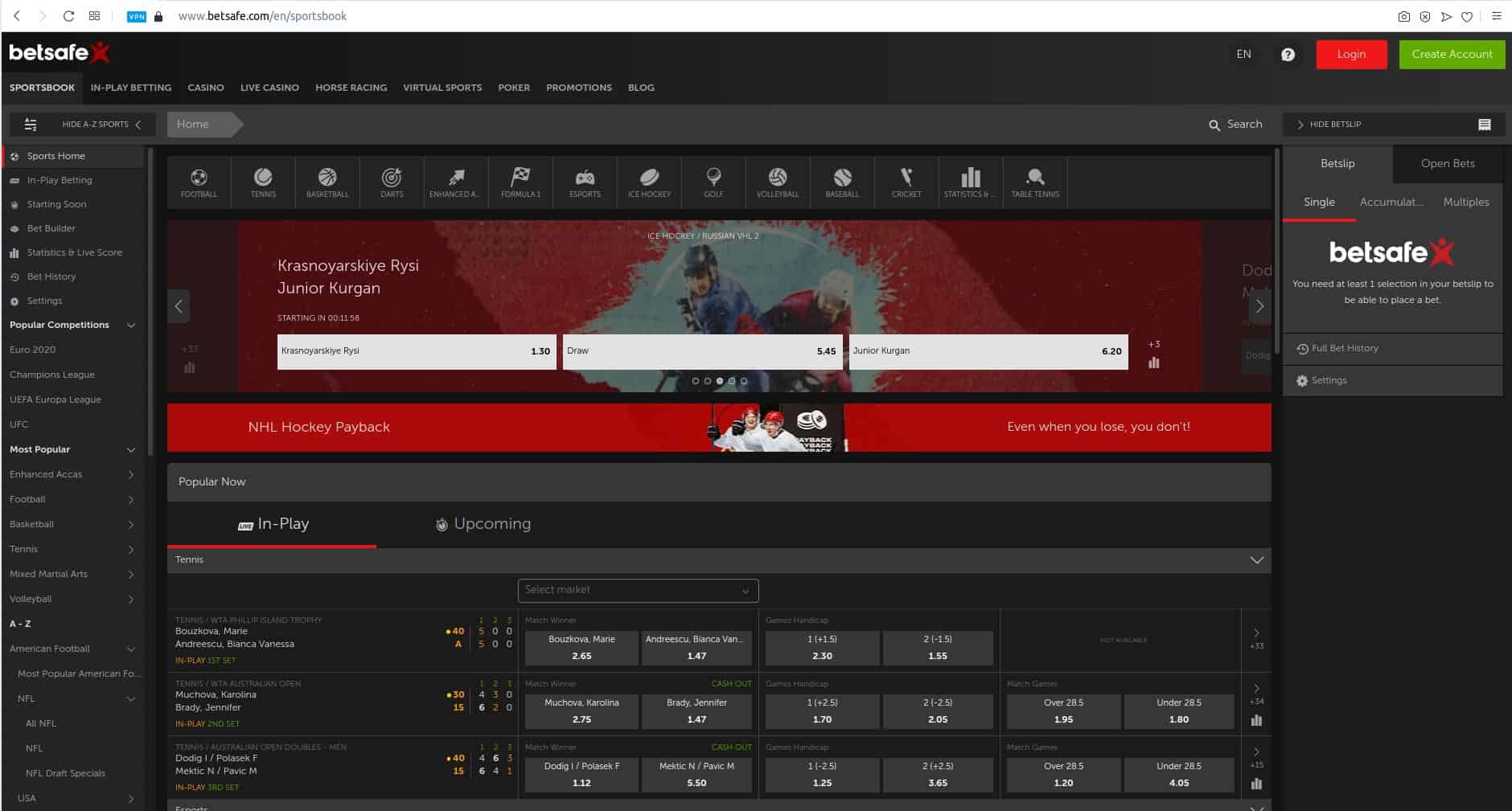The width and height of the screenshot is (1512, 811).
Task: Click the help question mark icon
Action: (1288, 55)
